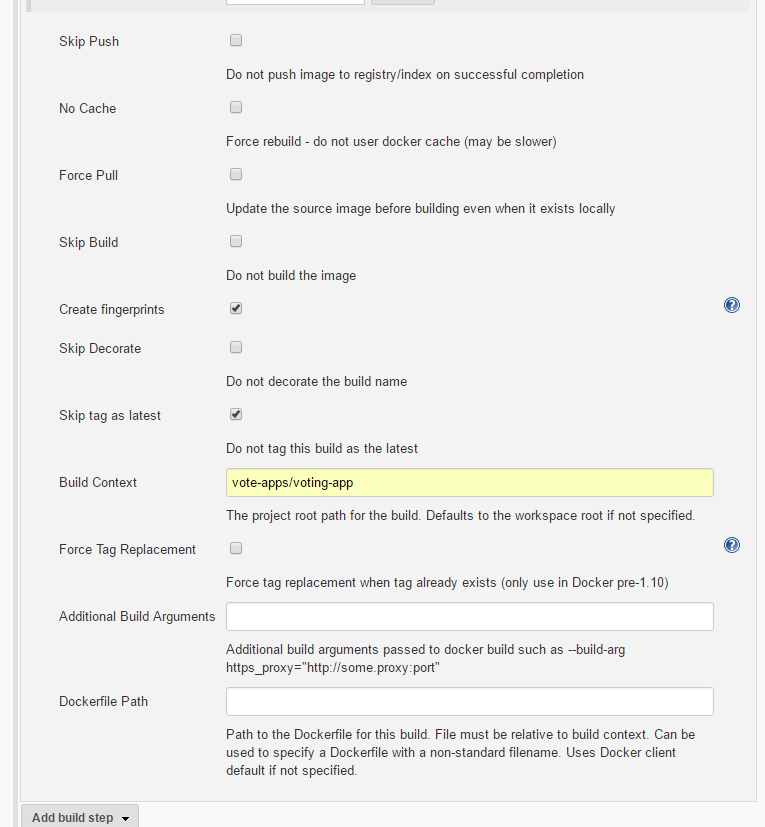Open help for Force Tag Replacement
Image resolution: width=765 pixels, height=827 pixels.
(x=731, y=545)
